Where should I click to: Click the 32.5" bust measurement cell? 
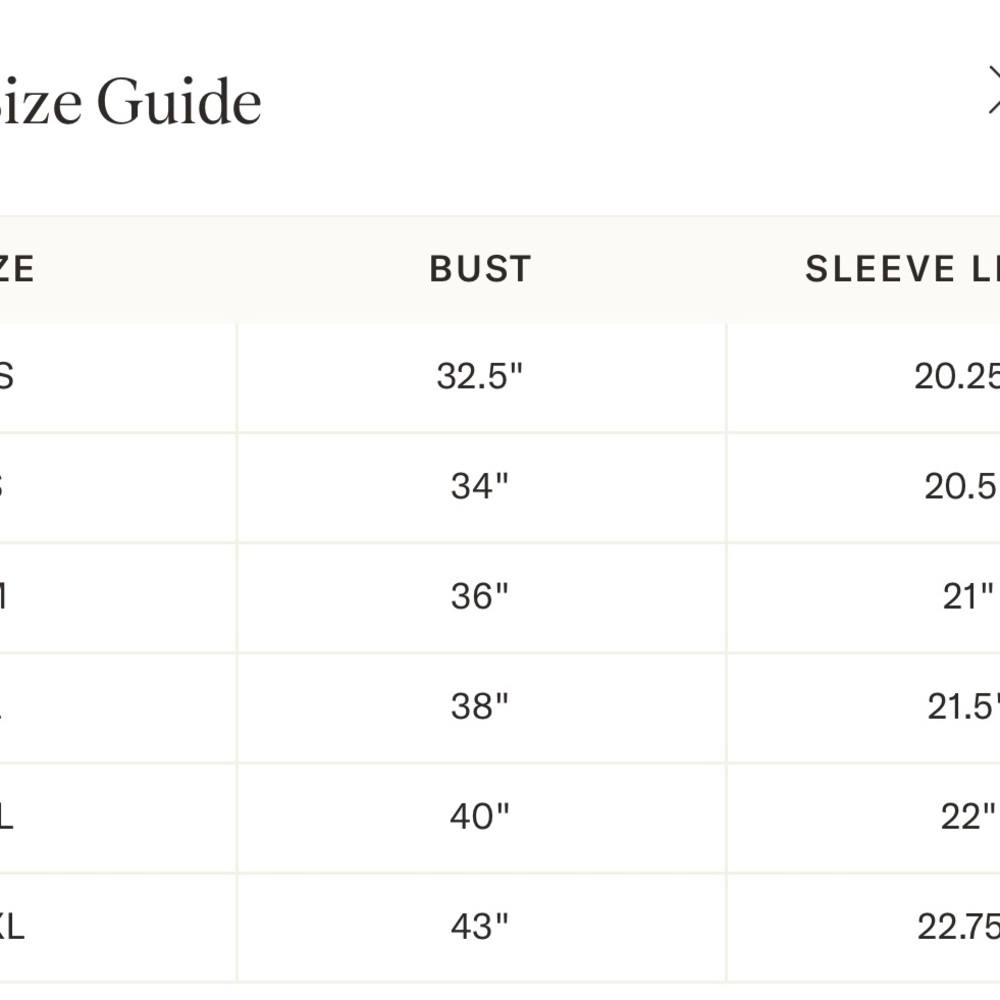point(482,378)
